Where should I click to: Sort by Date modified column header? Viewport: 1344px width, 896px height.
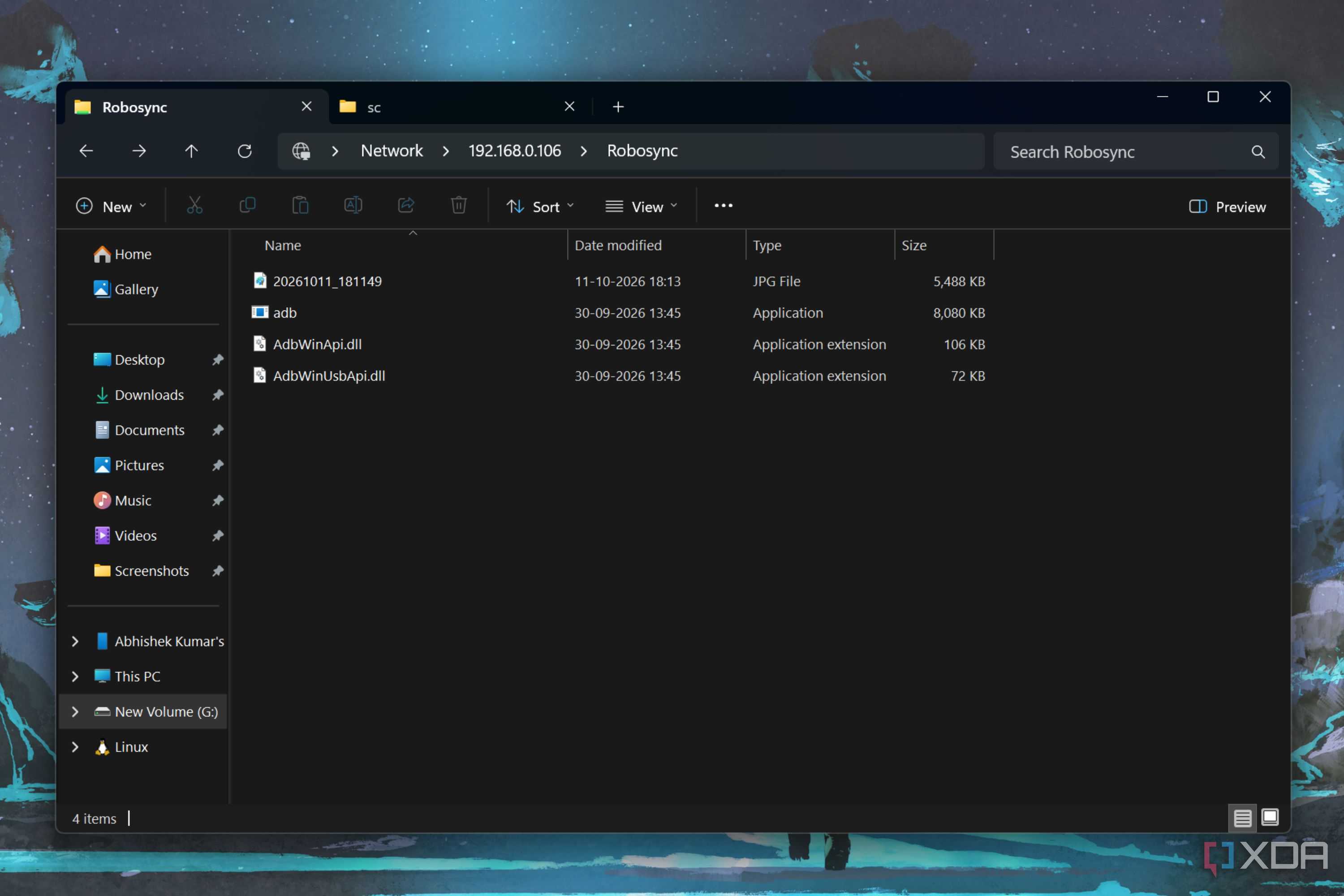656,245
